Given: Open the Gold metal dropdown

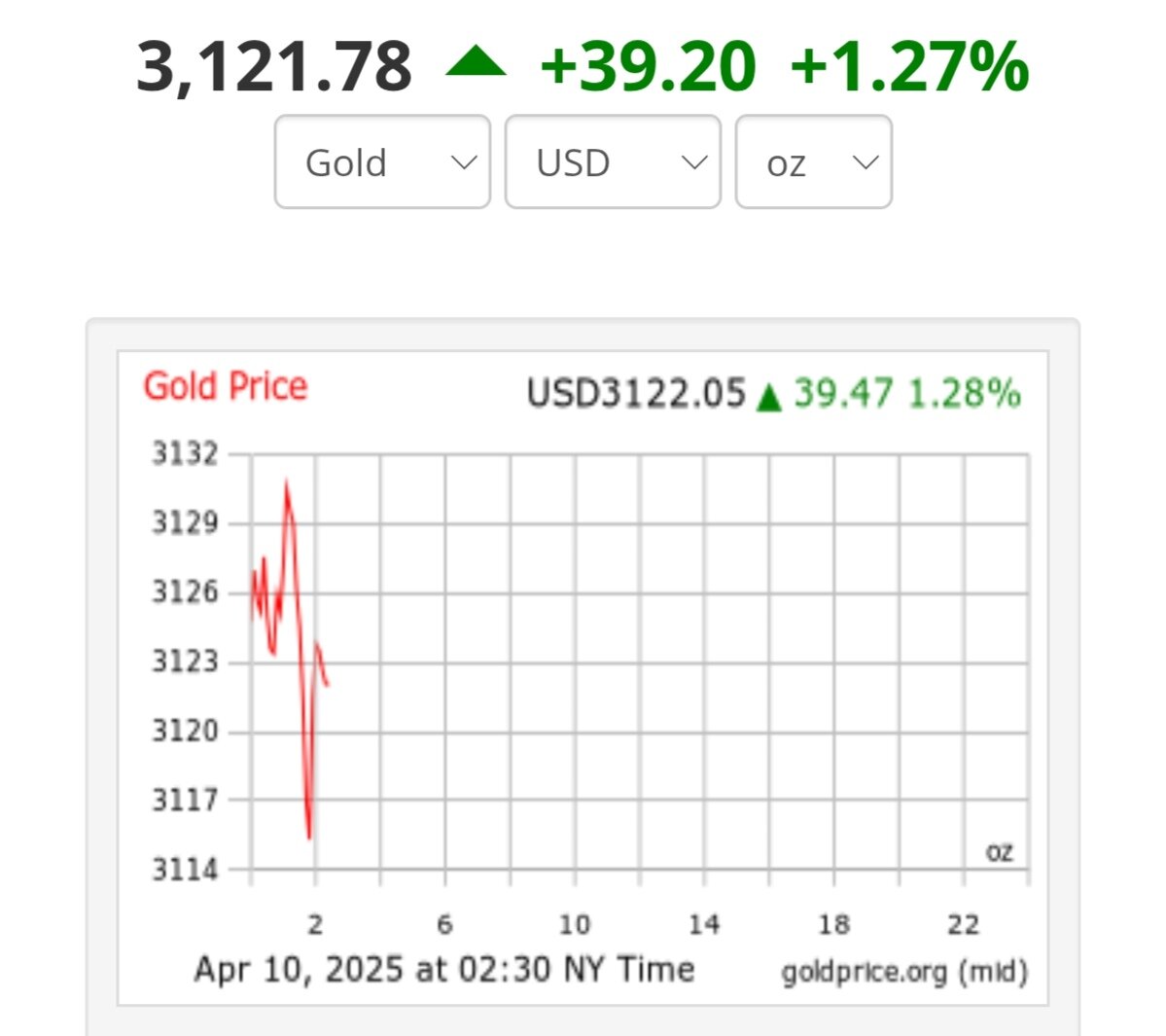Looking at the screenshot, I should (x=382, y=162).
